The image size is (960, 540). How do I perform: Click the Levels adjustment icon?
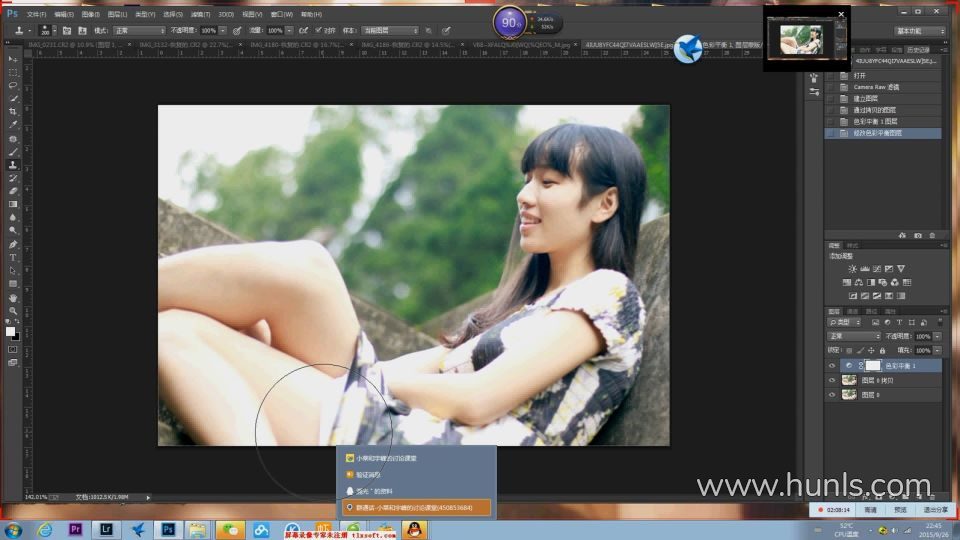coord(864,269)
